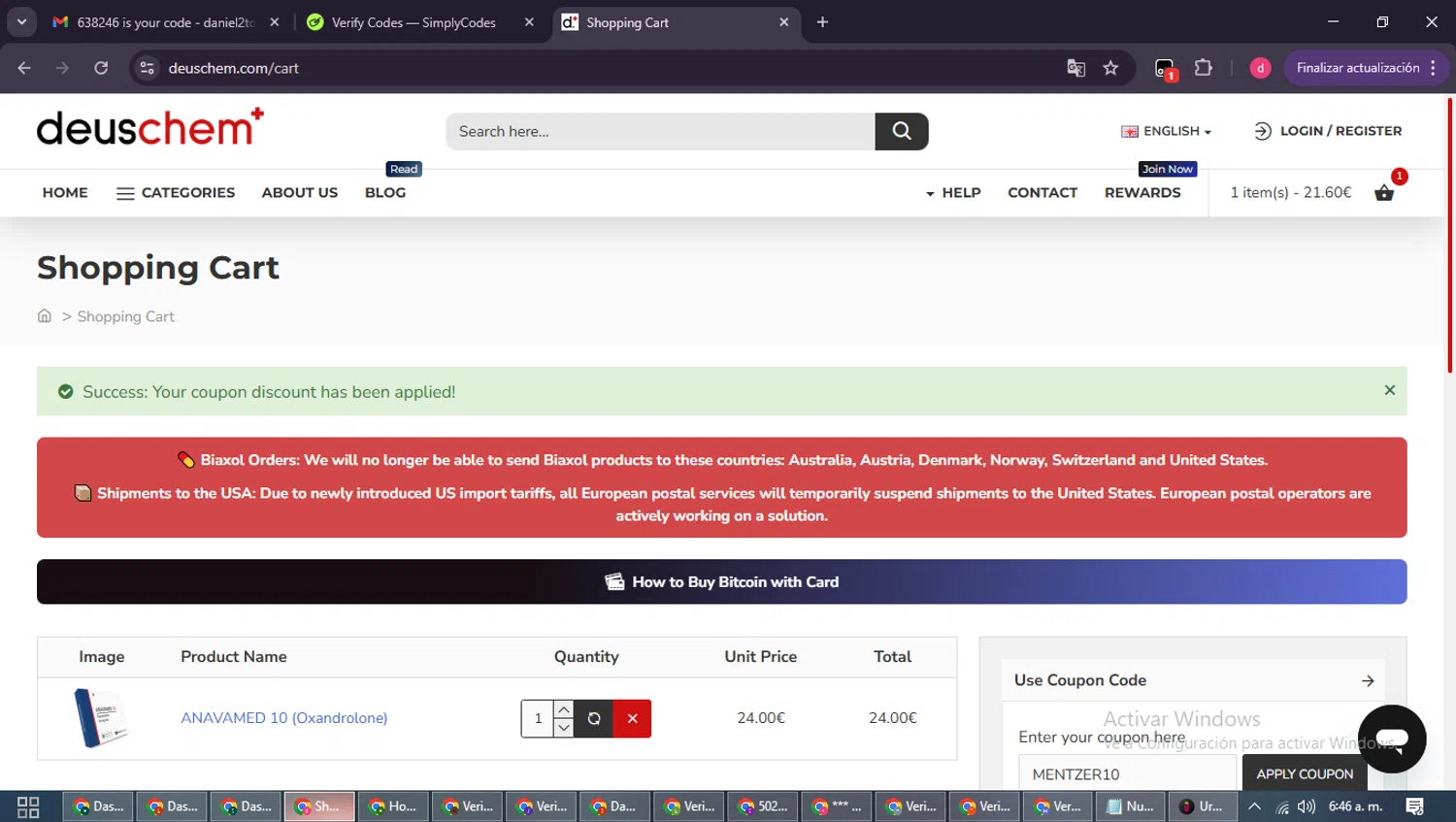Open the taskbar network icon
The image size is (1456, 822).
[x=1282, y=806]
